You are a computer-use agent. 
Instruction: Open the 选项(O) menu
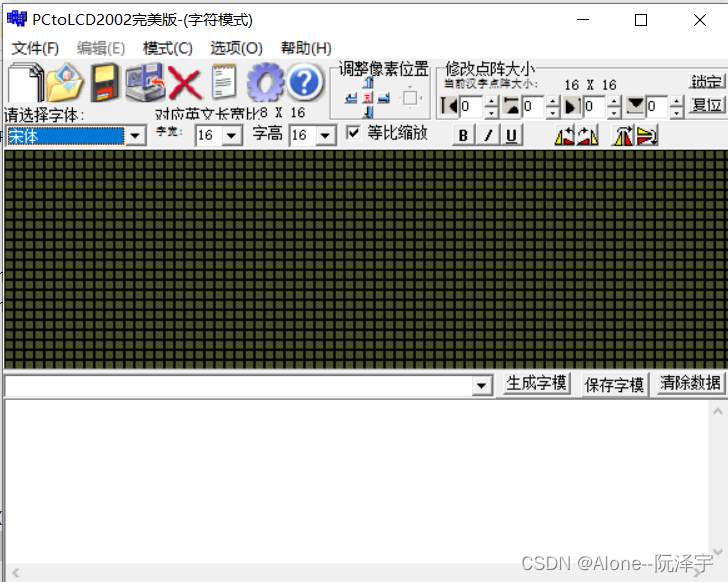pos(236,48)
